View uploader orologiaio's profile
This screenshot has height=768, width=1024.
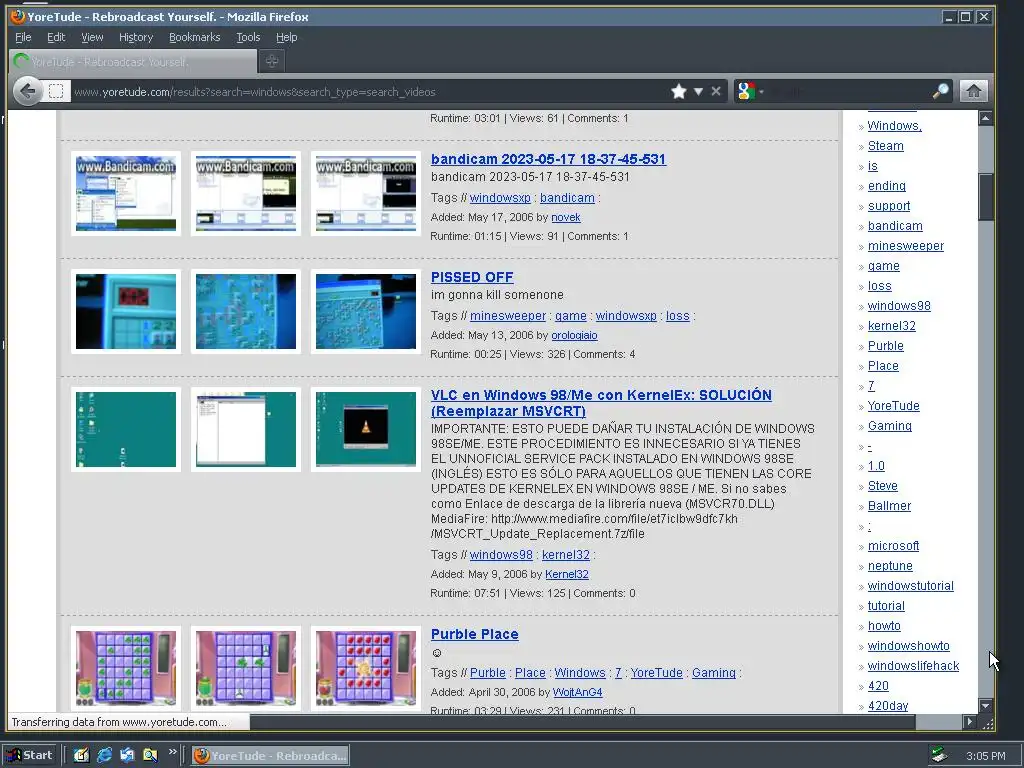point(574,336)
